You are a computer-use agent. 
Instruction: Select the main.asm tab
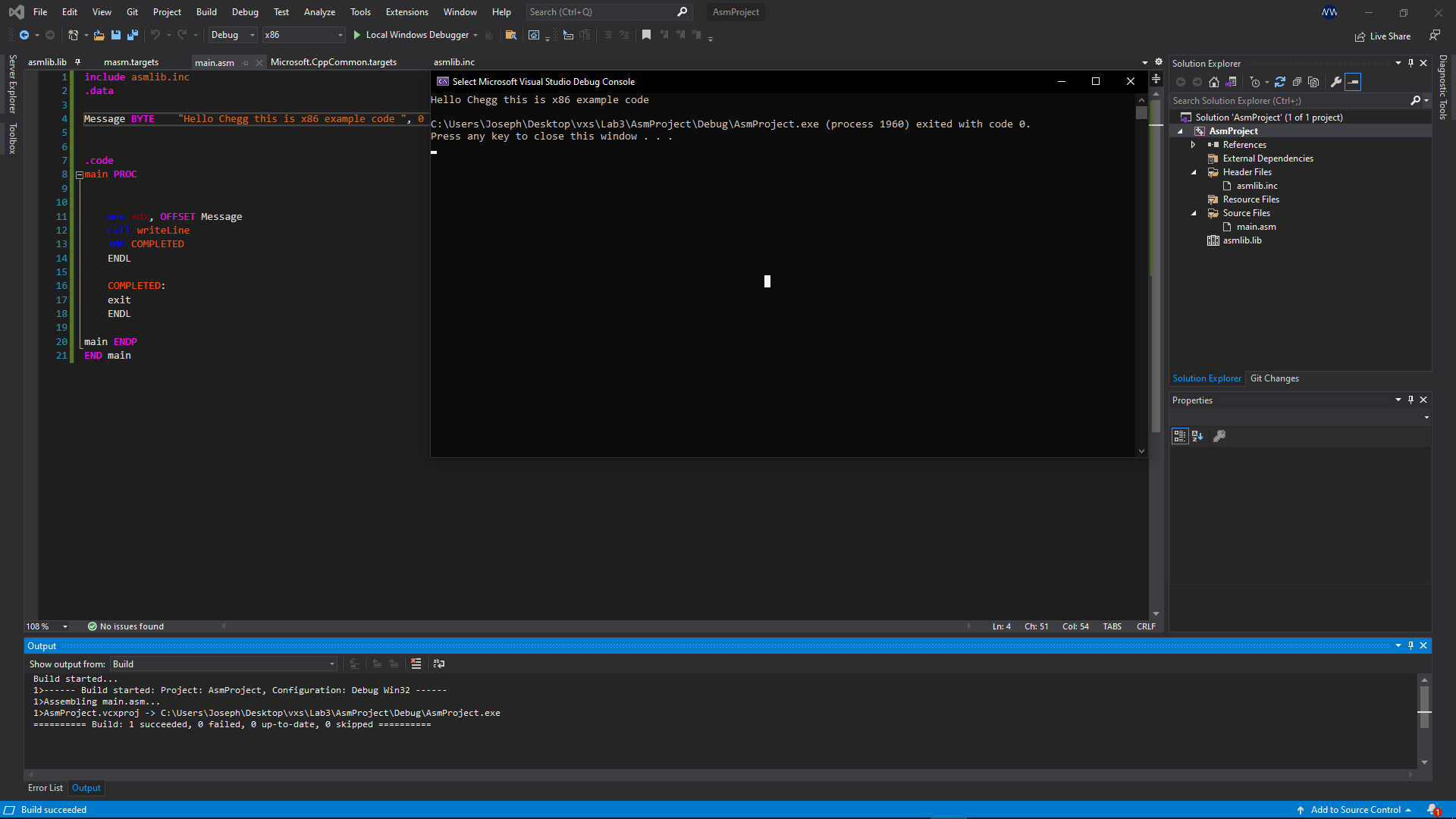pyautogui.click(x=213, y=62)
